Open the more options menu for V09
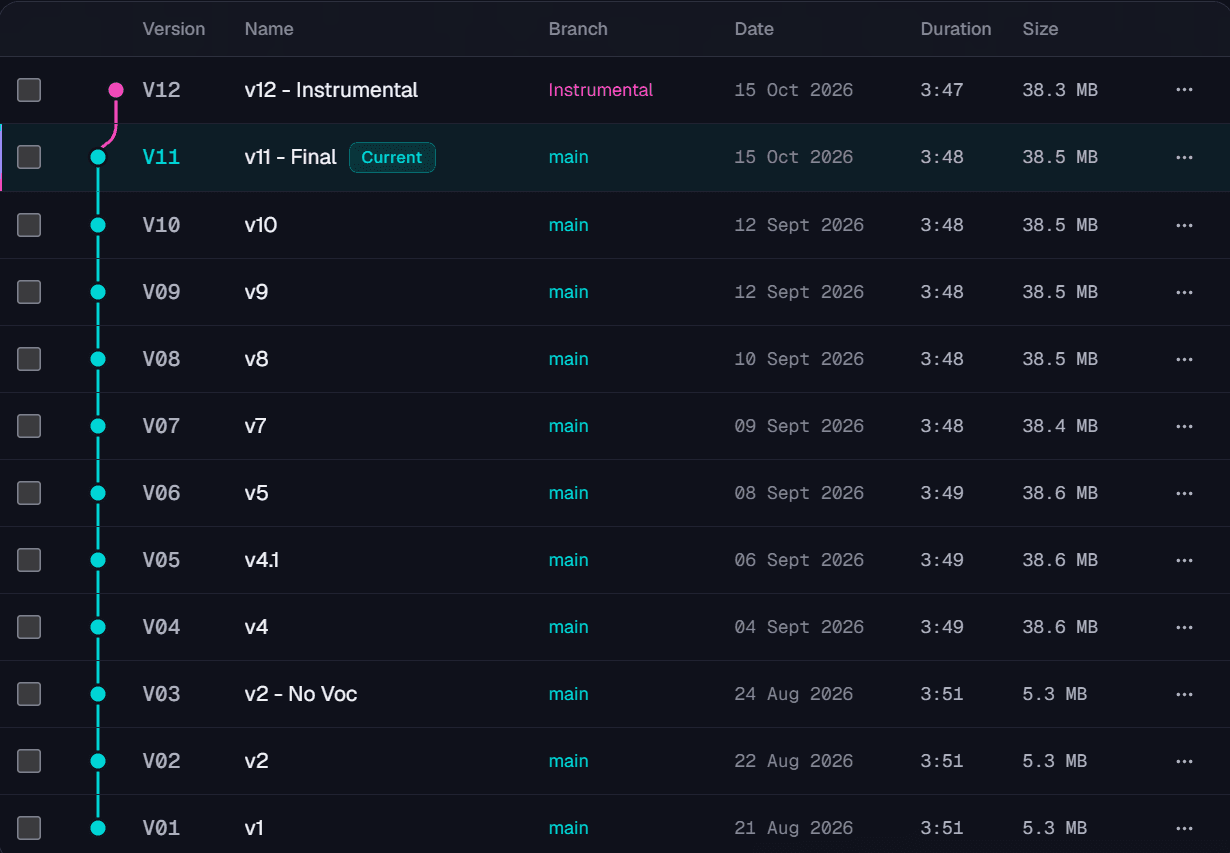1230x853 pixels. point(1185,292)
